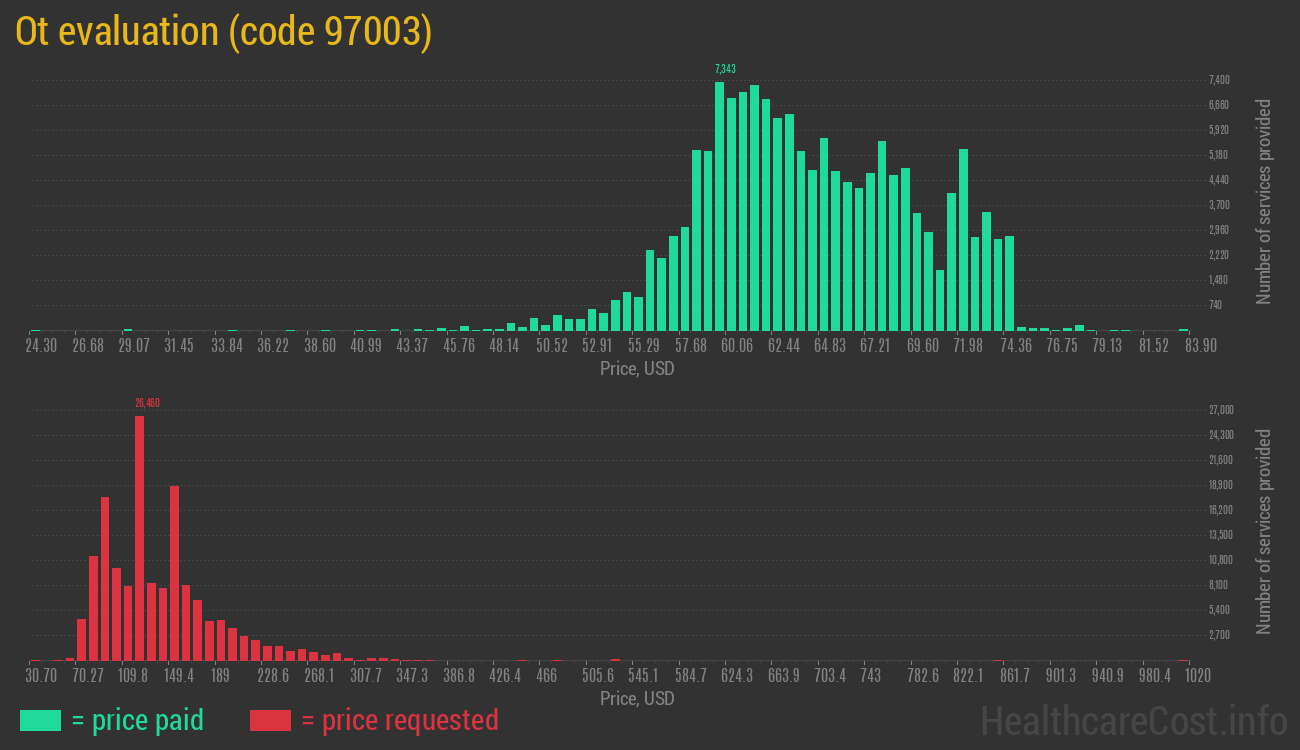Click the 'Price, USD' label under green chart
The width and height of the screenshot is (1300, 750).
[637, 369]
